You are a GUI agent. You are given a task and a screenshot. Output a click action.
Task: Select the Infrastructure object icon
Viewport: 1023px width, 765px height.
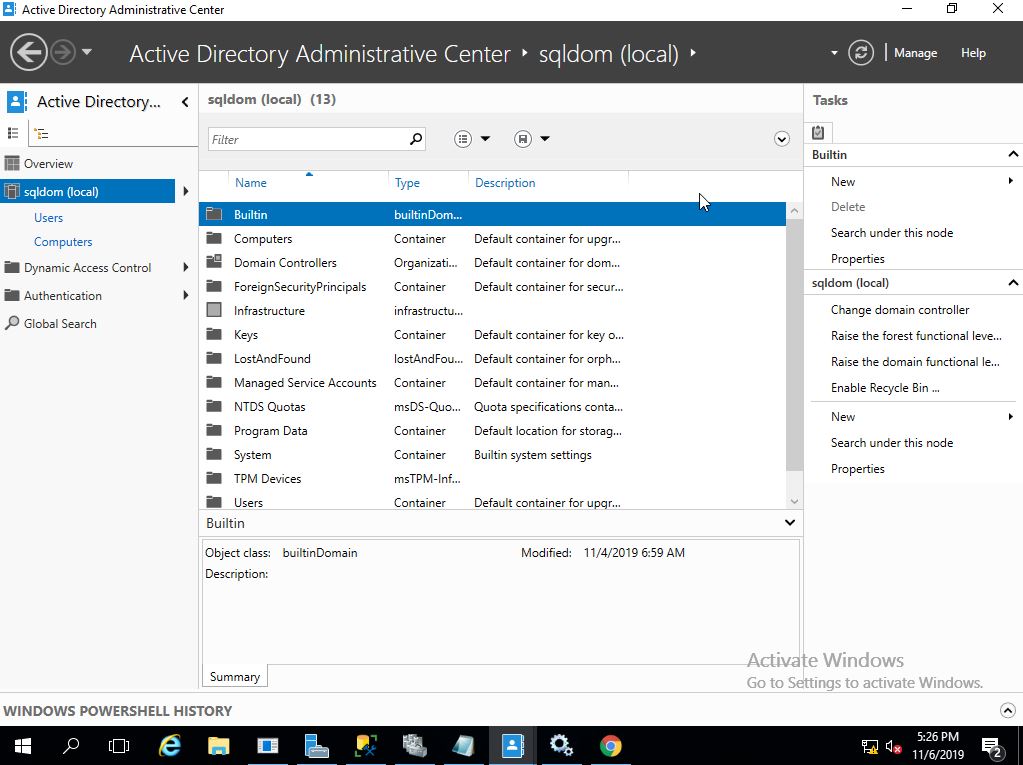[214, 310]
